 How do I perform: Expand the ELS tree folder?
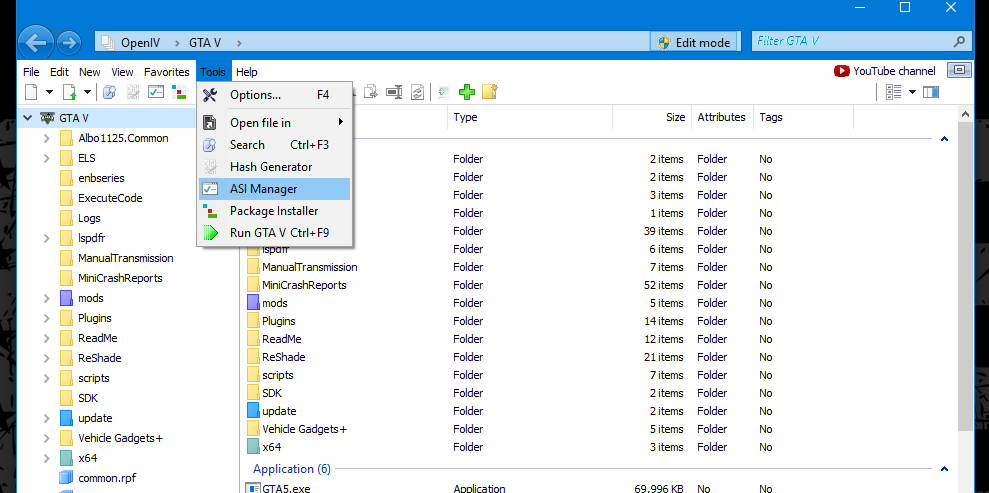pos(46,158)
